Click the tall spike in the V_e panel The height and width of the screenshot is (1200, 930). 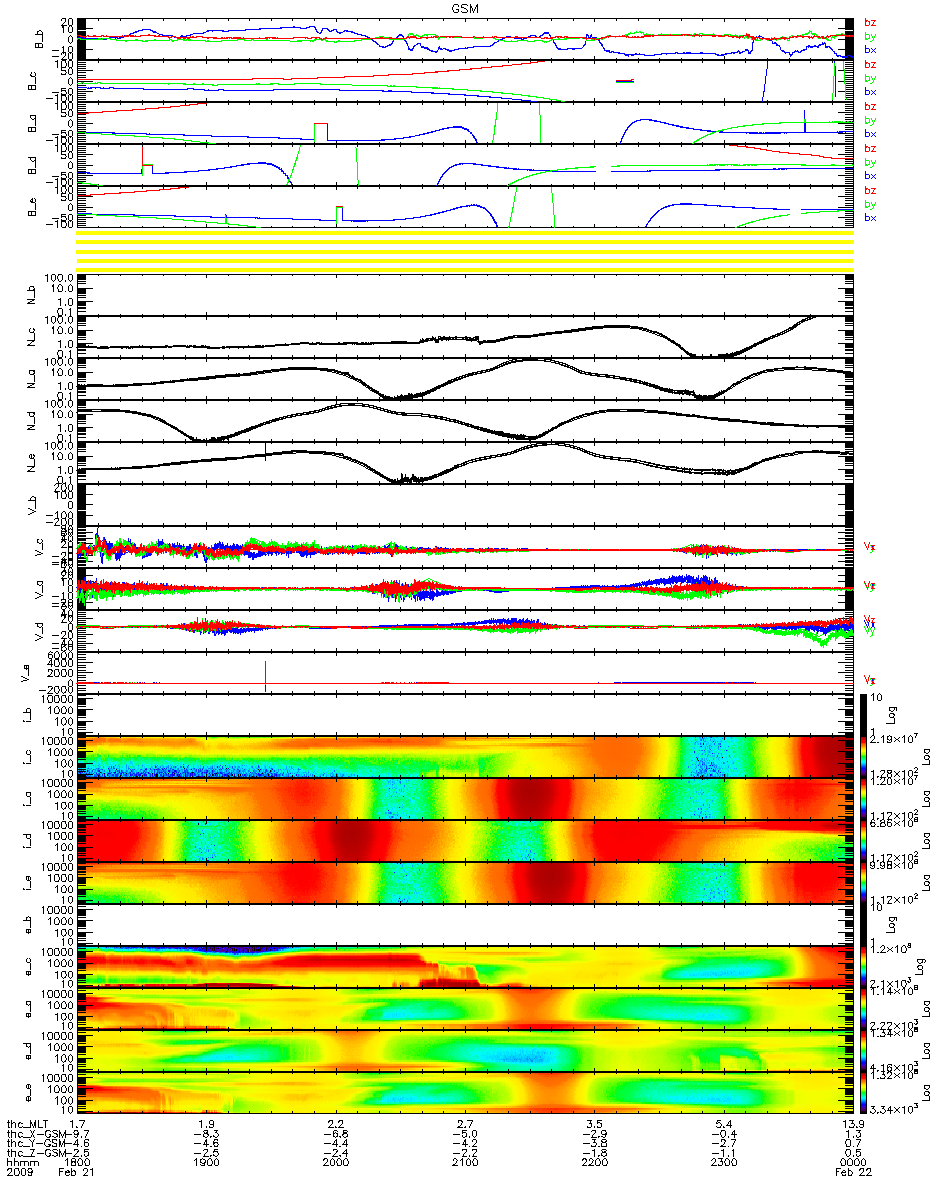point(265,675)
